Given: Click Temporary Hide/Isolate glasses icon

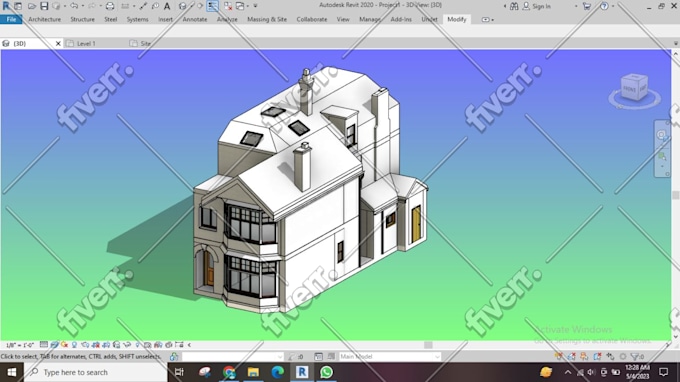Looking at the screenshot, I should tap(127, 345).
